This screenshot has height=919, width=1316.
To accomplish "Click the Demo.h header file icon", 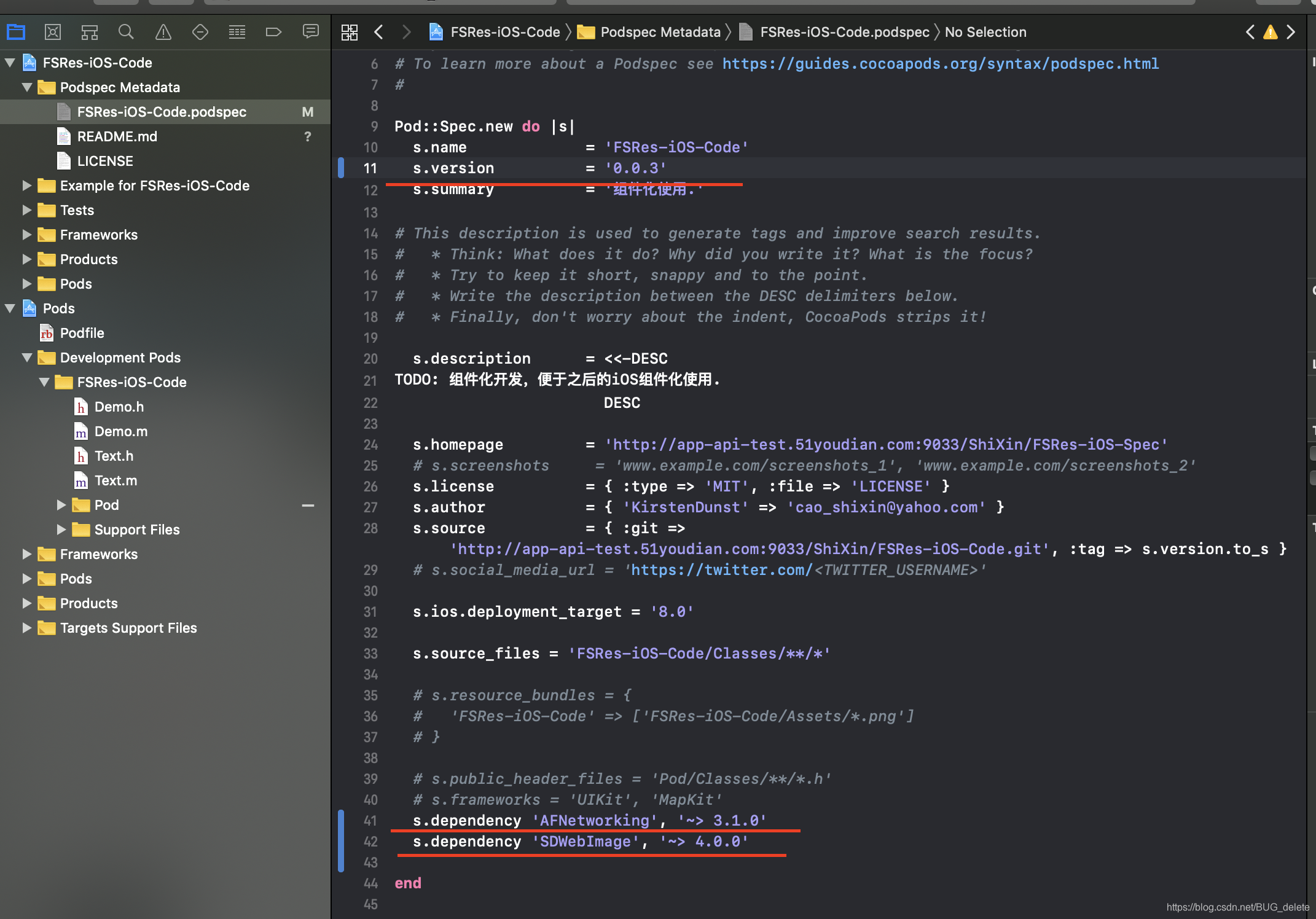I will (81, 407).
